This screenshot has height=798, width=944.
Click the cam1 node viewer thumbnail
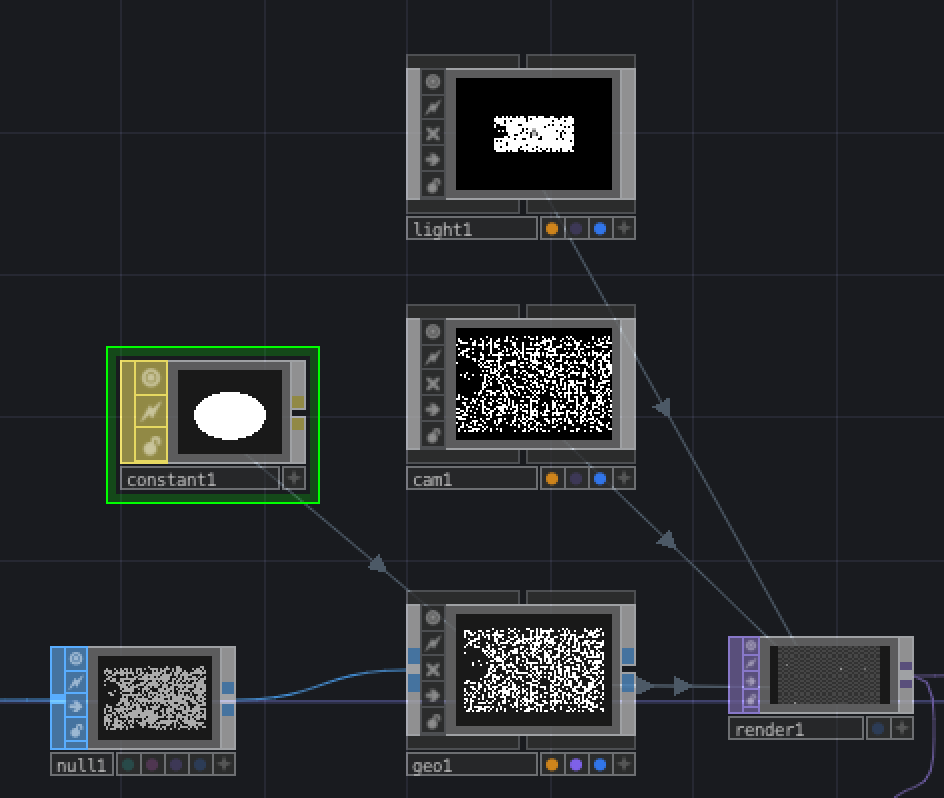tap(534, 384)
